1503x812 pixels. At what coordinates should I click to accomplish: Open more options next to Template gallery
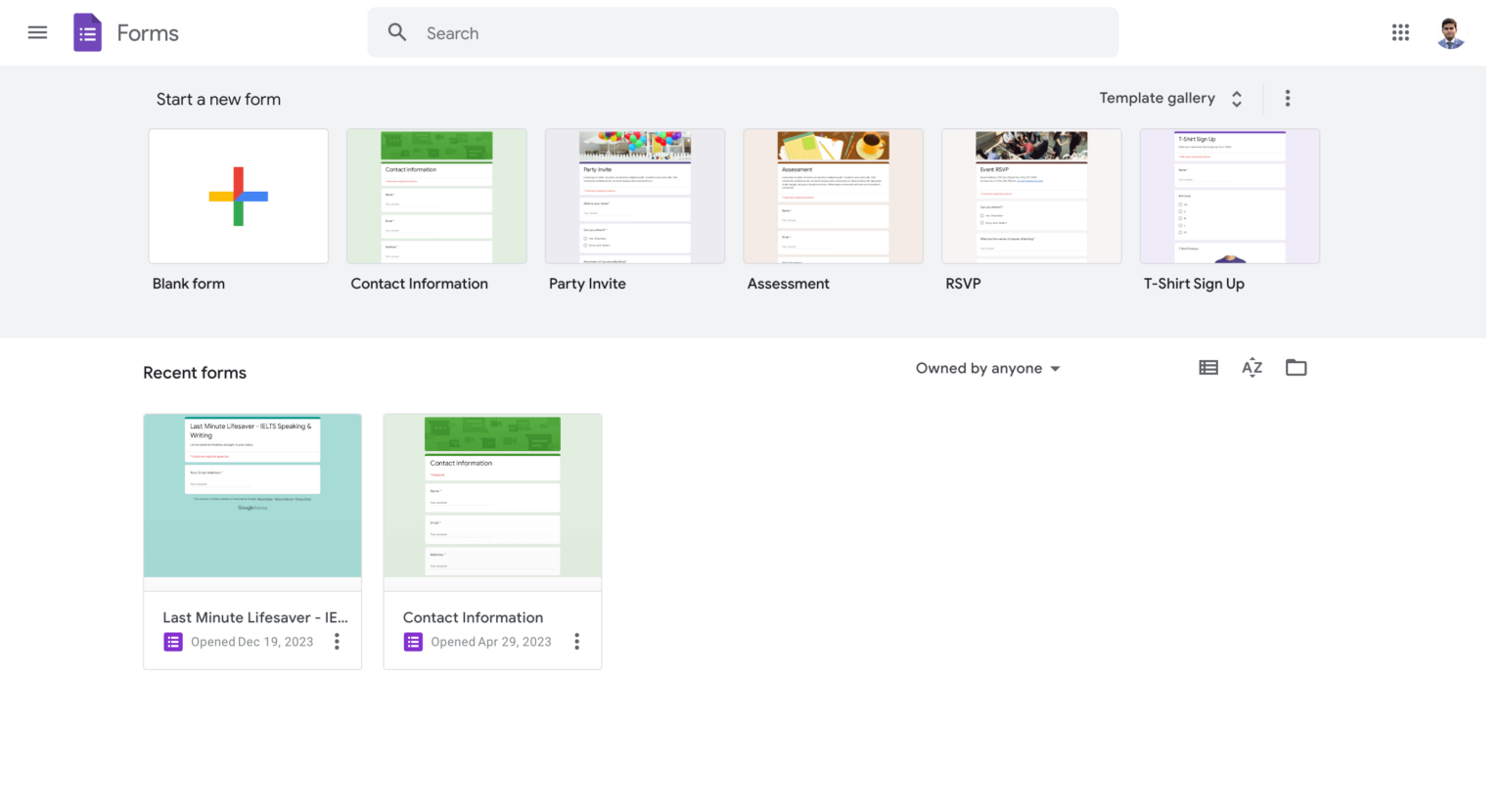tap(1288, 98)
